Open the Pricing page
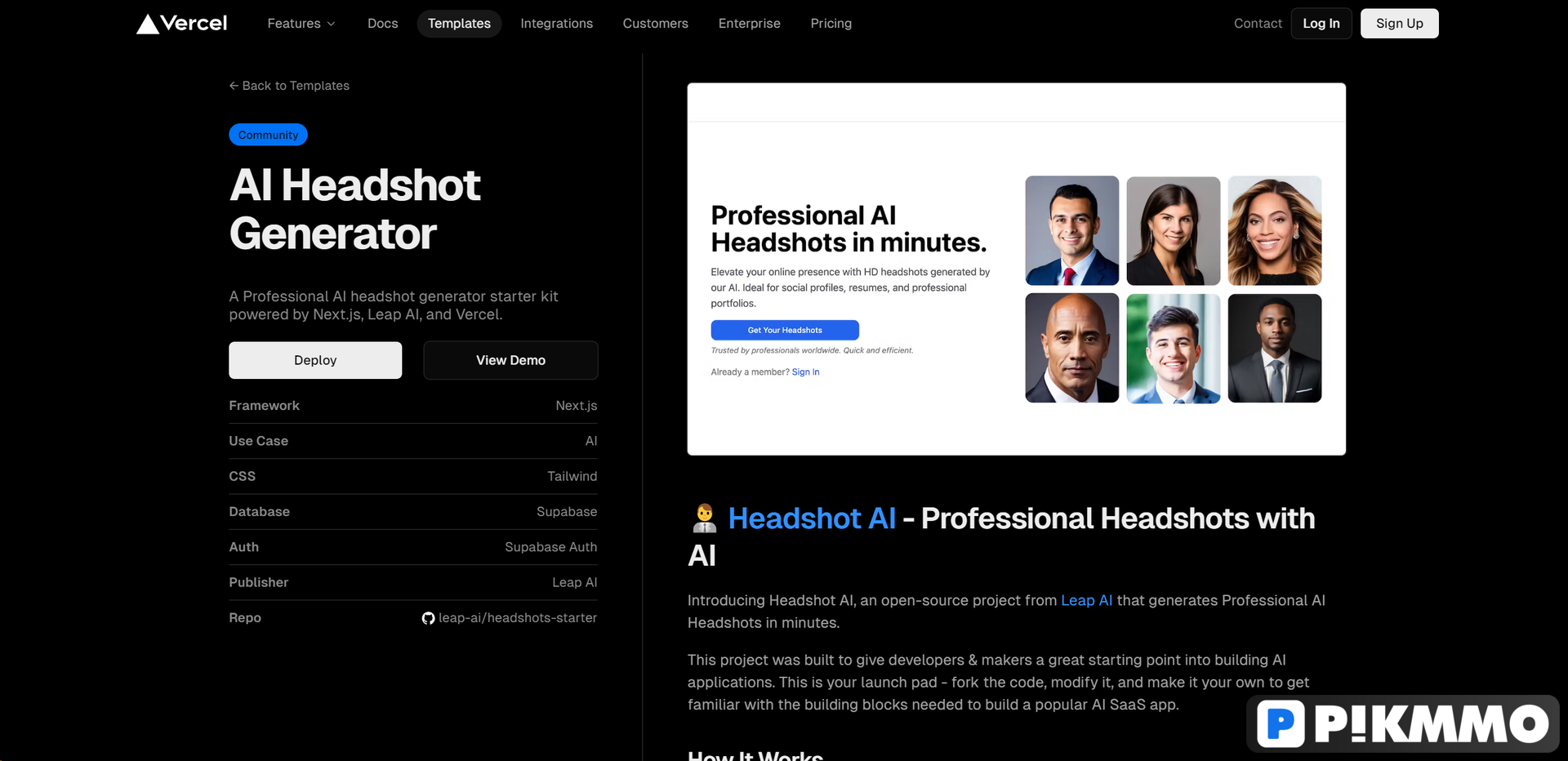This screenshot has width=1568, height=761. (831, 24)
